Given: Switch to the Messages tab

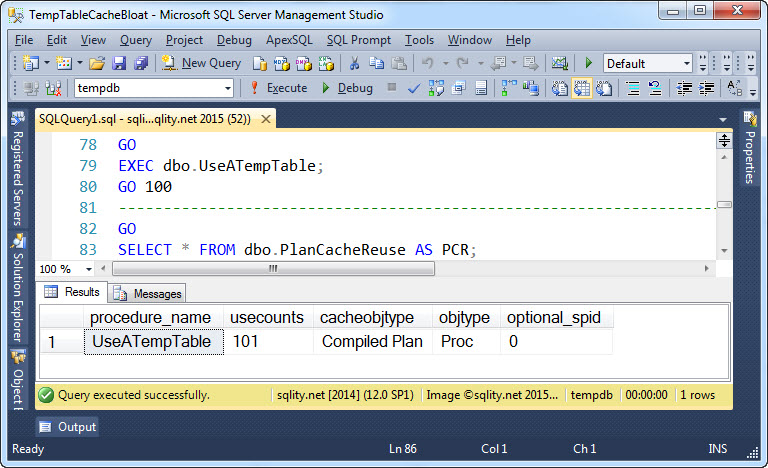Looking at the screenshot, I should coord(147,294).
